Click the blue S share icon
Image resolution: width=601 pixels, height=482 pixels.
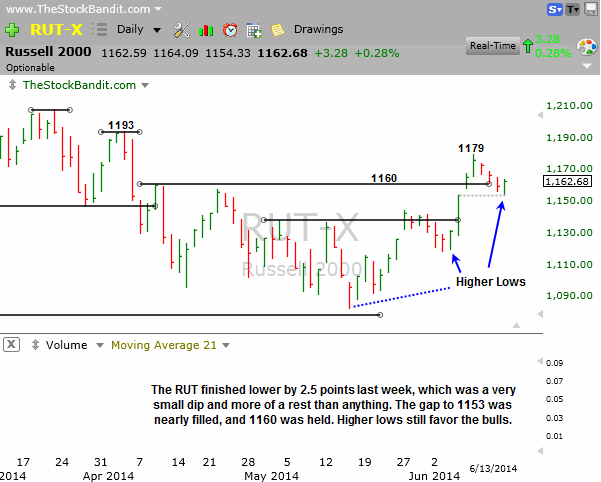[x=555, y=9]
